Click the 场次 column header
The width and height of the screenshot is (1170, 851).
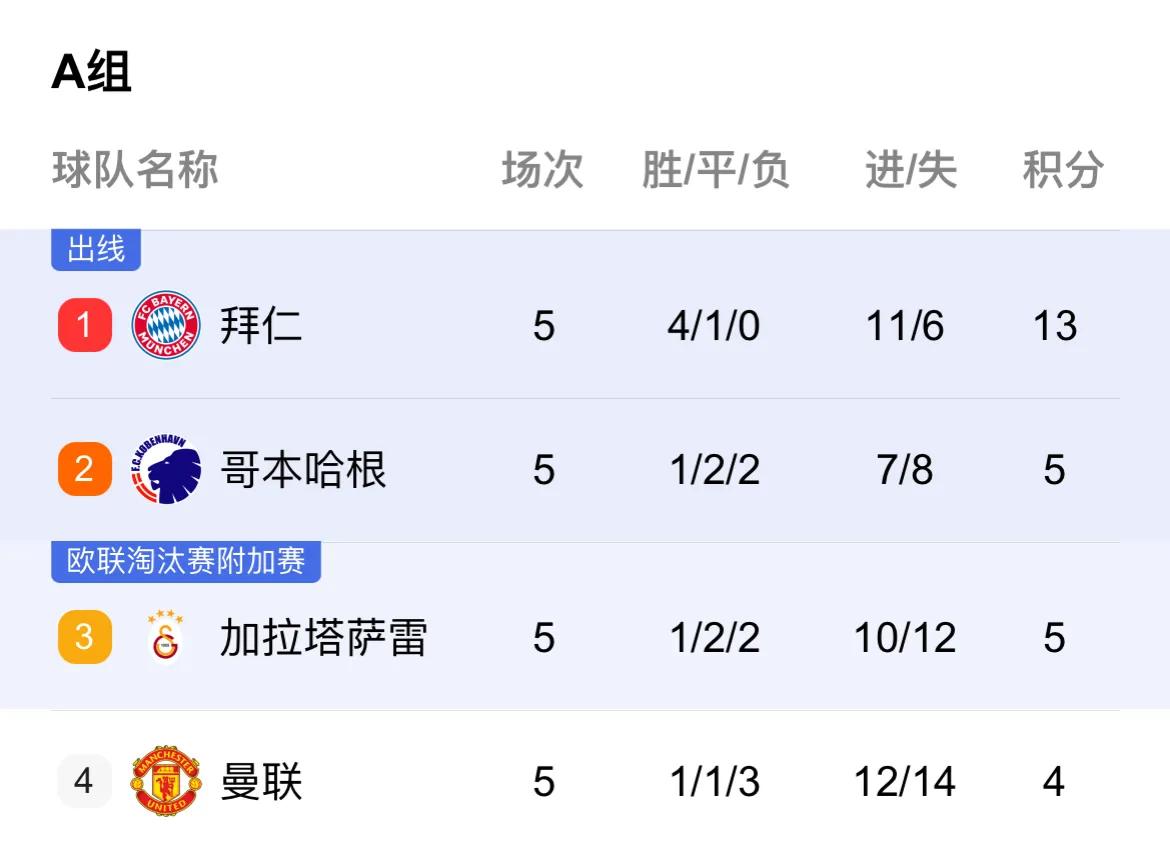pos(542,169)
